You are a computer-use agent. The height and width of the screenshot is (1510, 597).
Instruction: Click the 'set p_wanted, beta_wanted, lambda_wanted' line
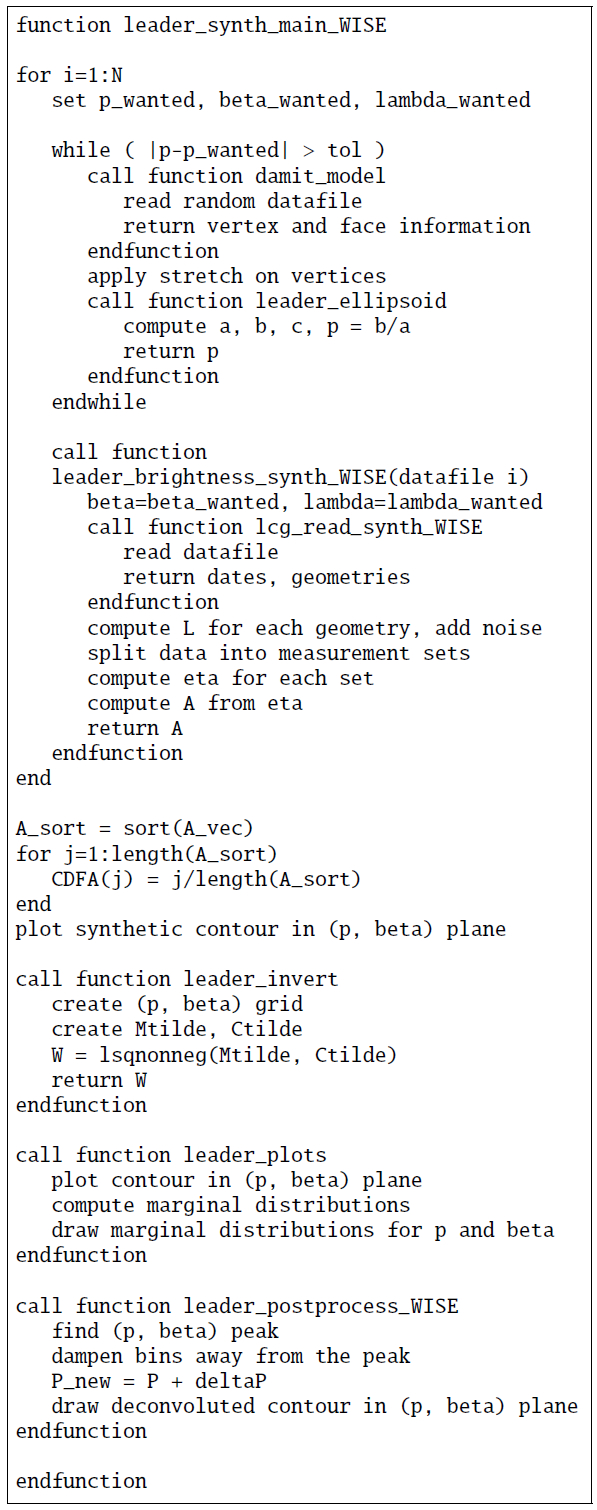point(291,100)
